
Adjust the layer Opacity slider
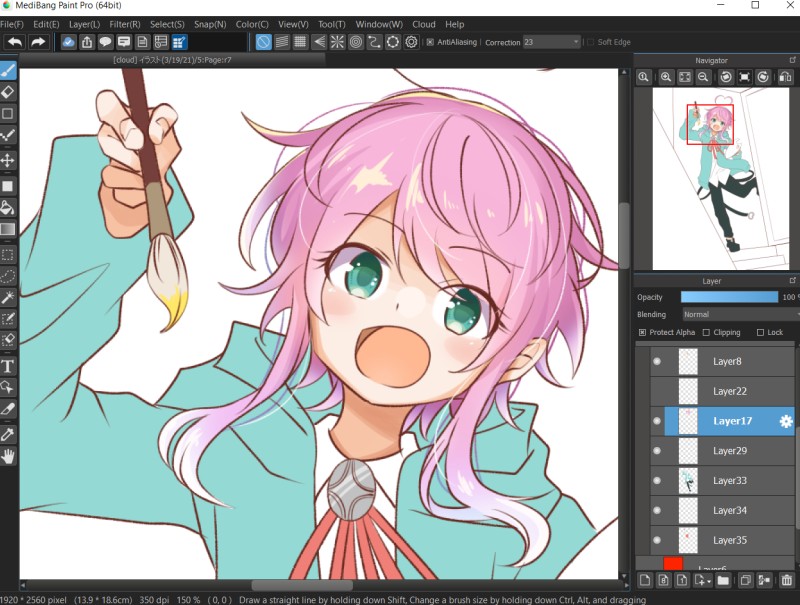point(730,297)
